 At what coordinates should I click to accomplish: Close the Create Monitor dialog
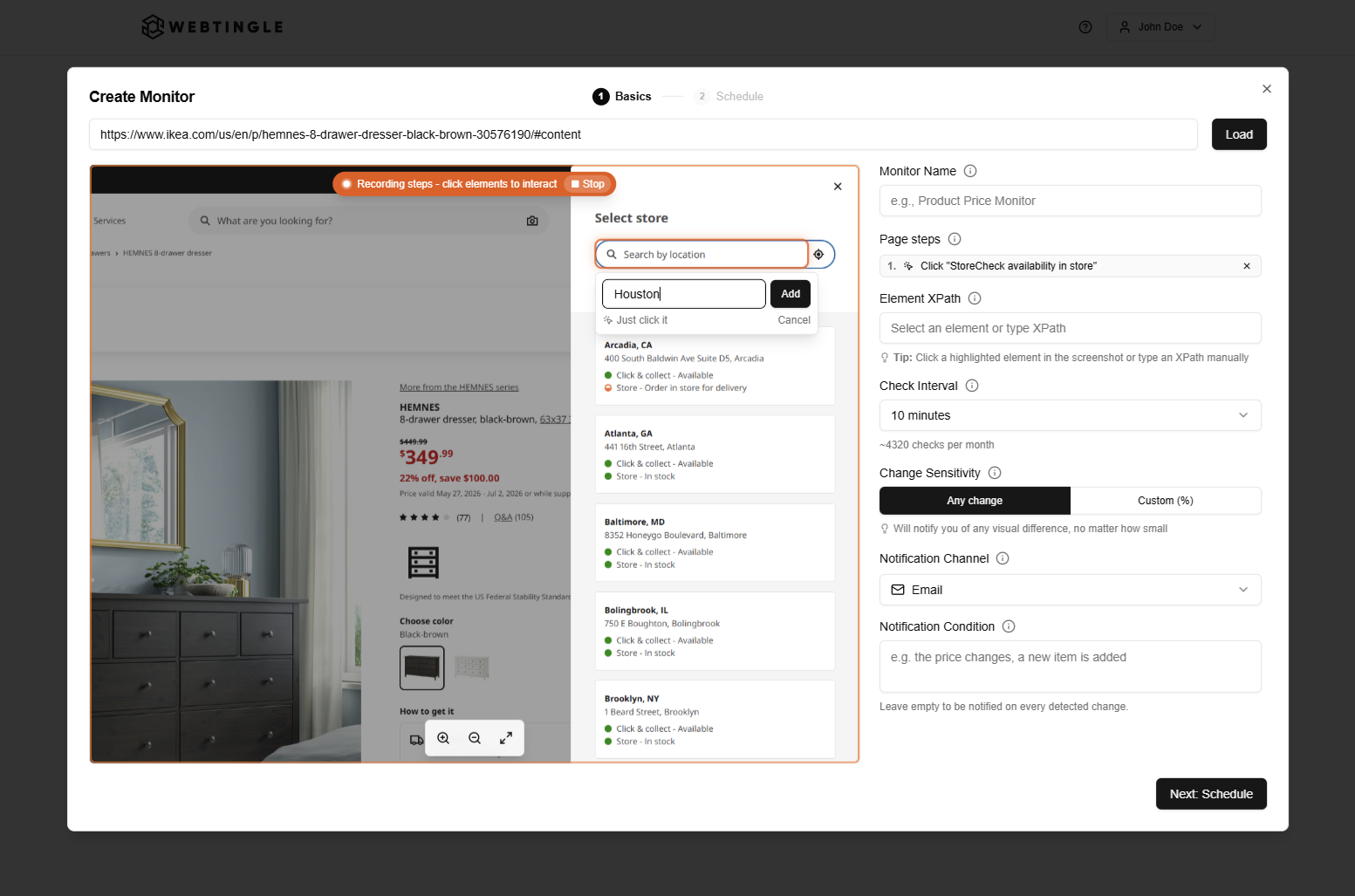pyautogui.click(x=1267, y=89)
